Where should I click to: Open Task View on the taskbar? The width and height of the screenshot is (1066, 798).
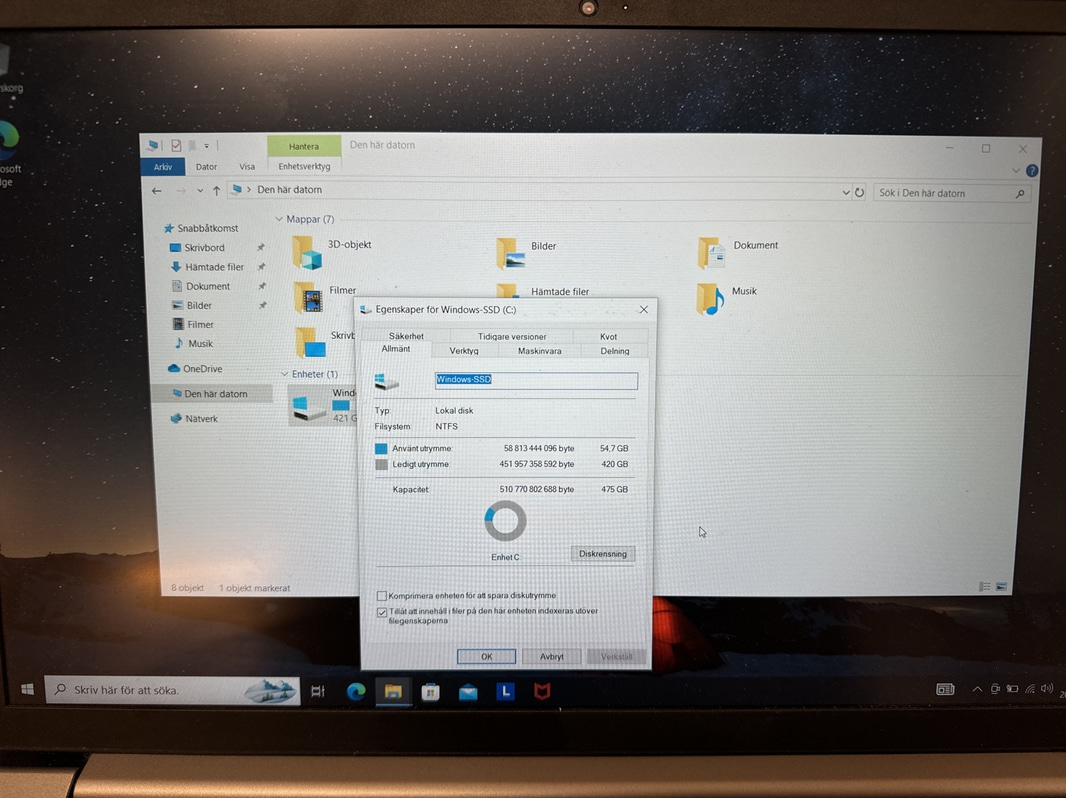coord(317,691)
